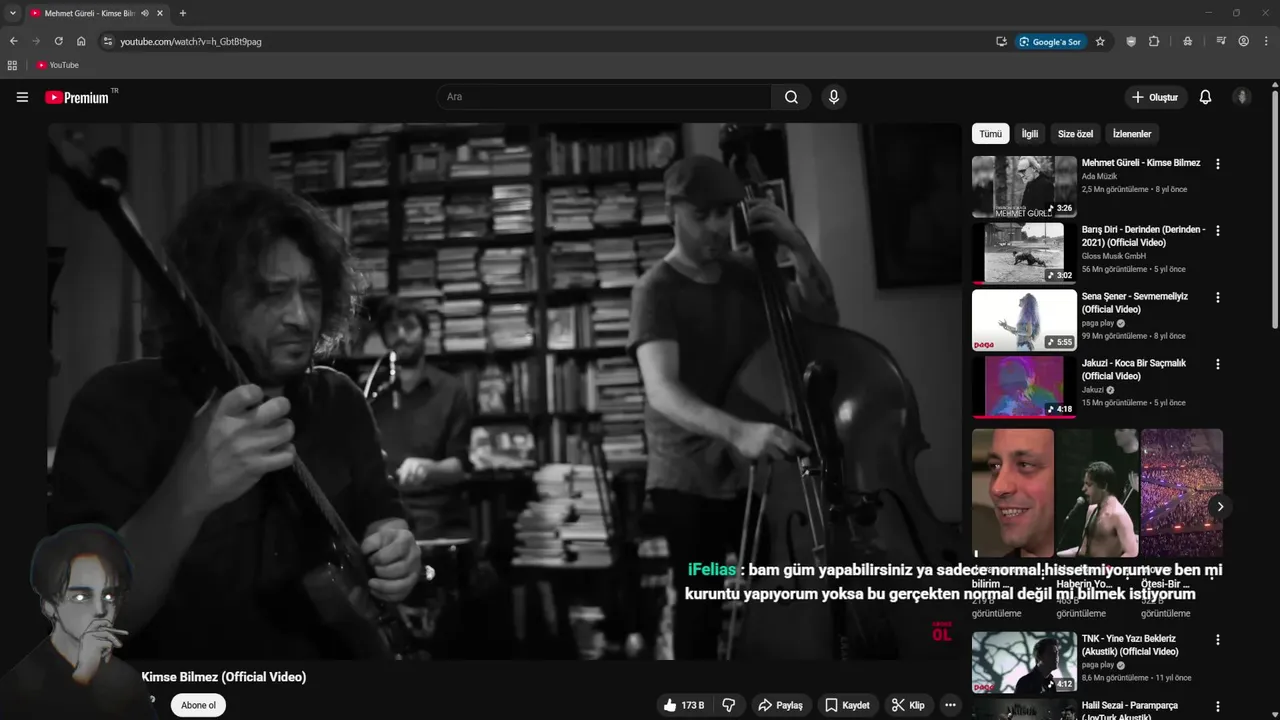
Task: Select the İzlenenler filter chip
Action: [x=1132, y=134]
